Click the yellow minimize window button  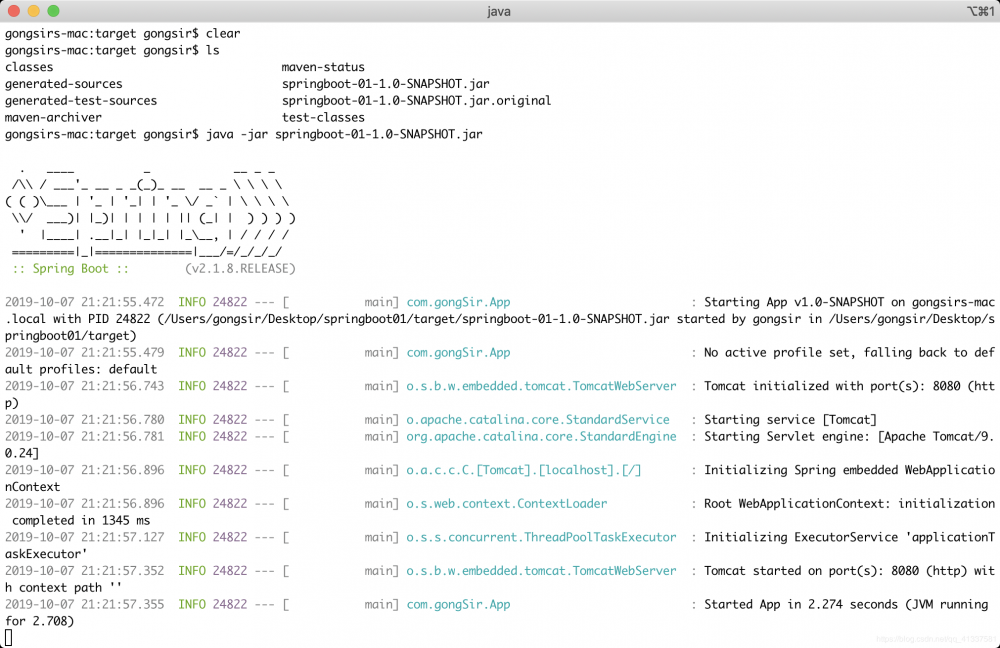(x=34, y=11)
